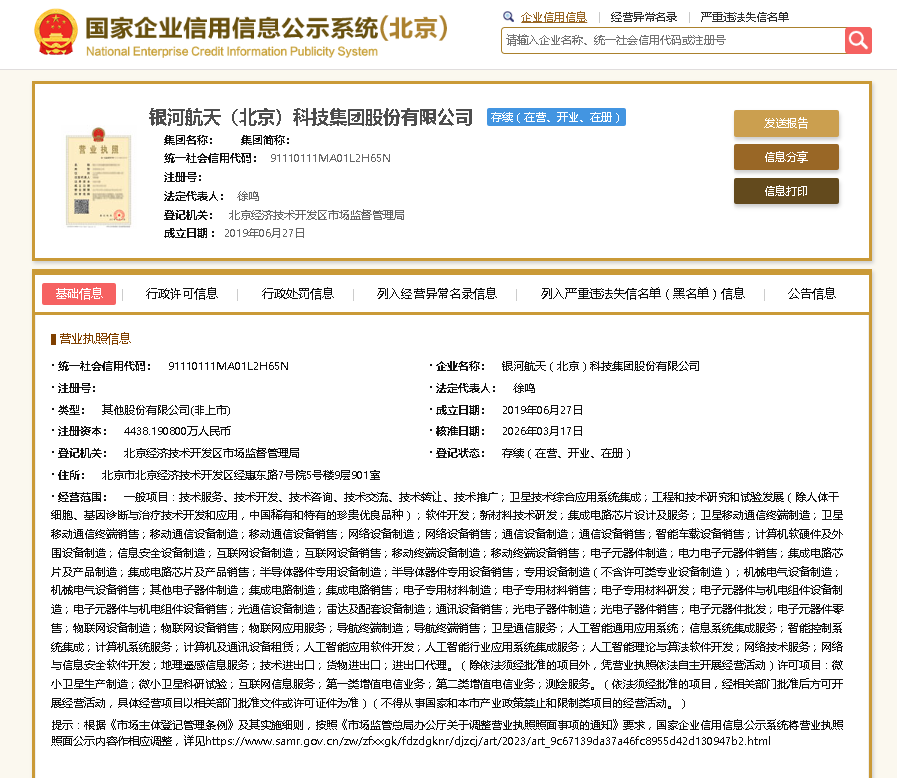Click the business license thumbnail image
Image resolution: width=897 pixels, height=778 pixels.
tap(98, 174)
